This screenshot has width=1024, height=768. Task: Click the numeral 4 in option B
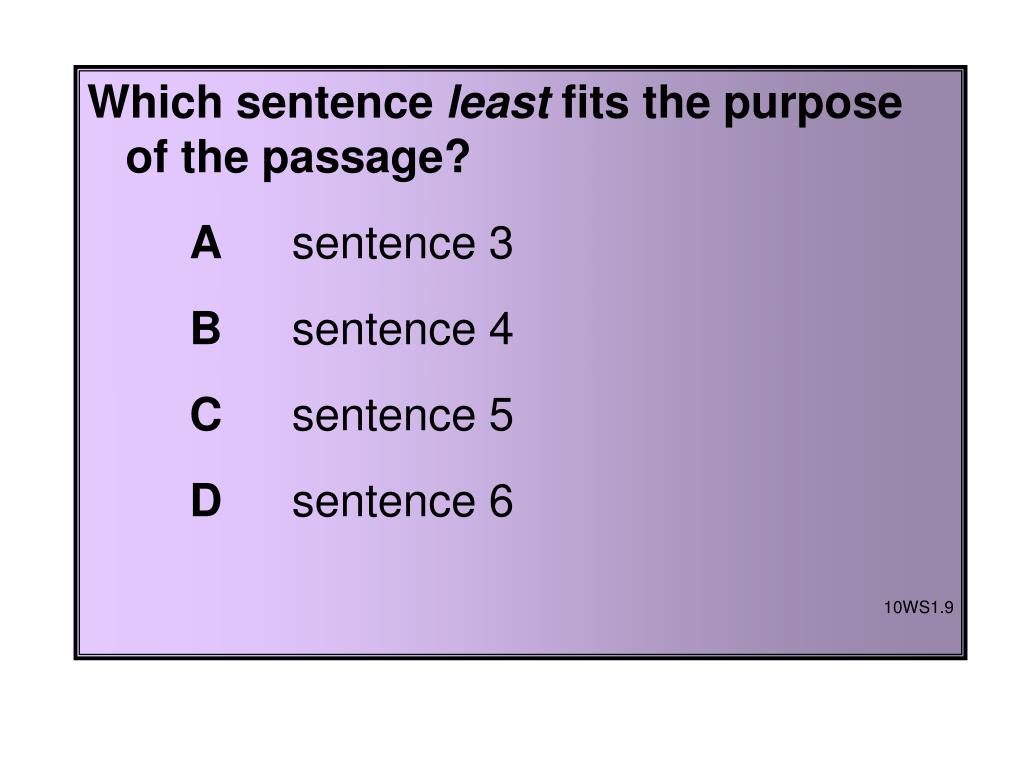click(x=501, y=329)
